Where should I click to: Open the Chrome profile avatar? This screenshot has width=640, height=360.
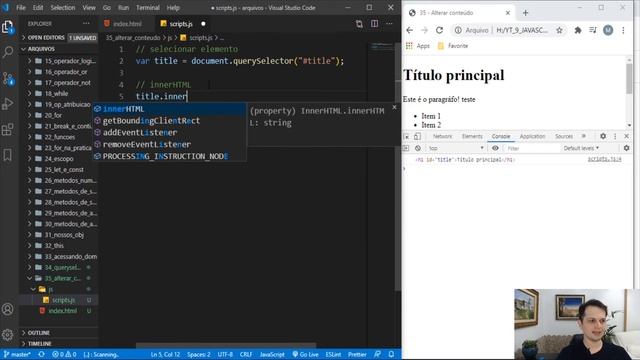tap(608, 30)
